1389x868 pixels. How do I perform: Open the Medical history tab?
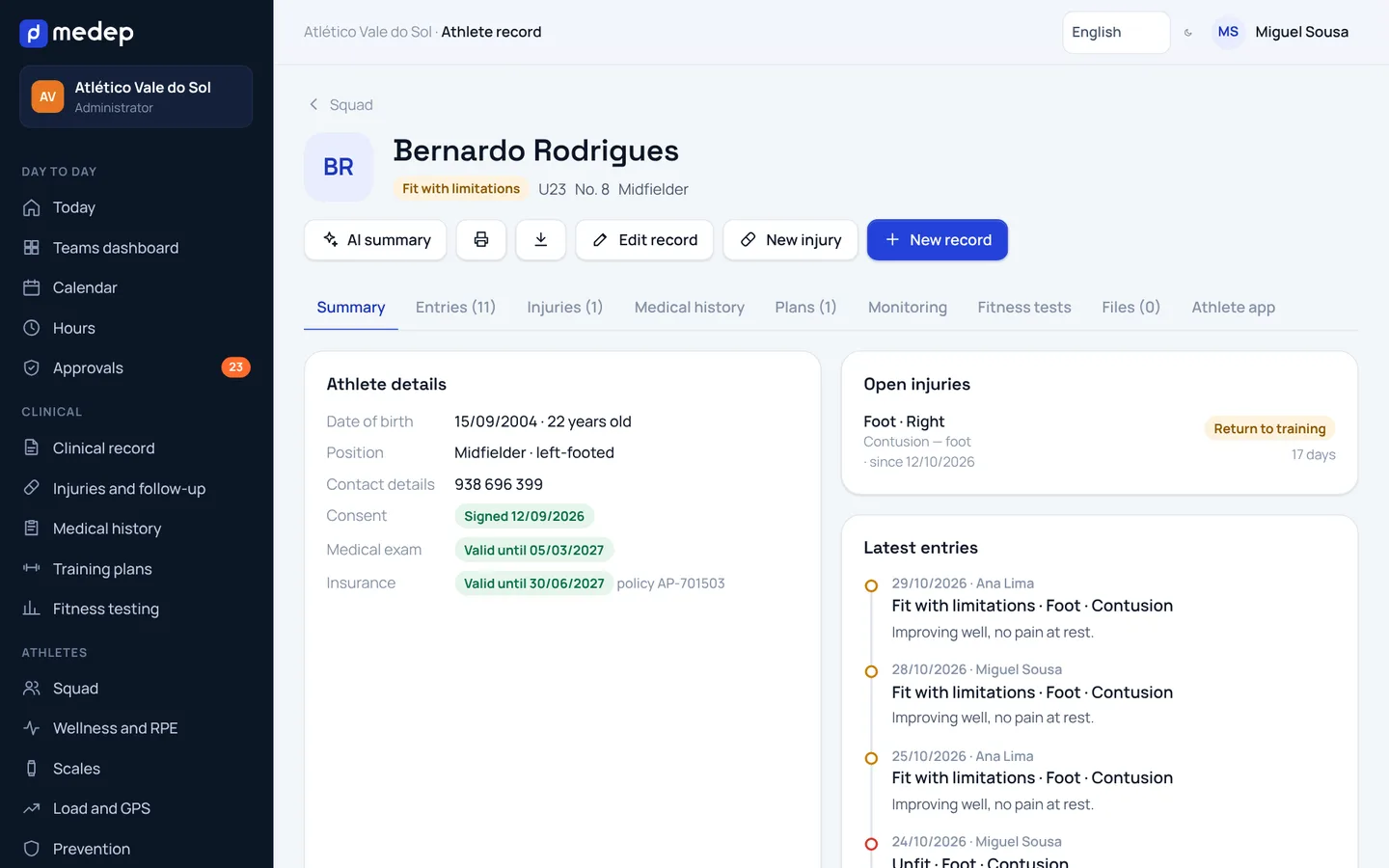tap(690, 308)
